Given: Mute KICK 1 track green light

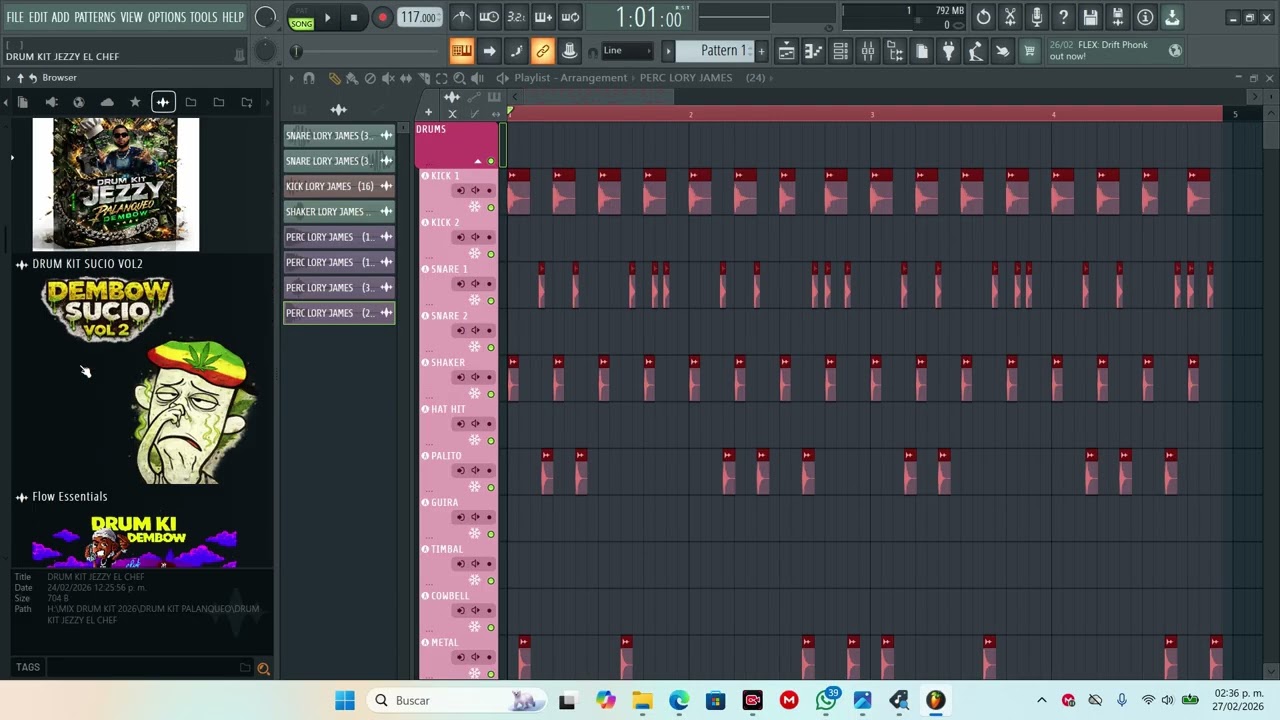Looking at the screenshot, I should pyautogui.click(x=490, y=208).
